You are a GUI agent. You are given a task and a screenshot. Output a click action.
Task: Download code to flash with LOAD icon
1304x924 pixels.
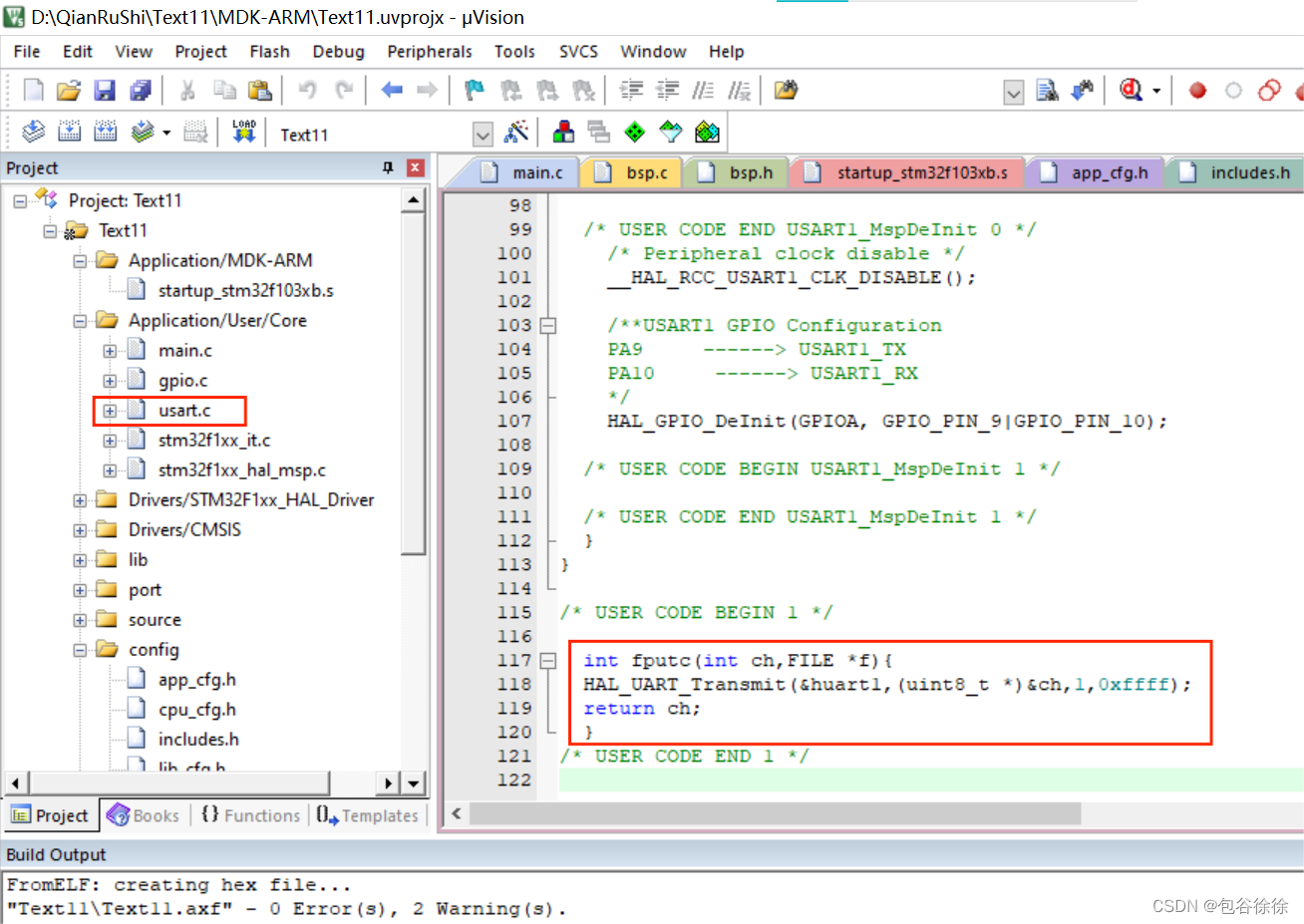point(244,132)
